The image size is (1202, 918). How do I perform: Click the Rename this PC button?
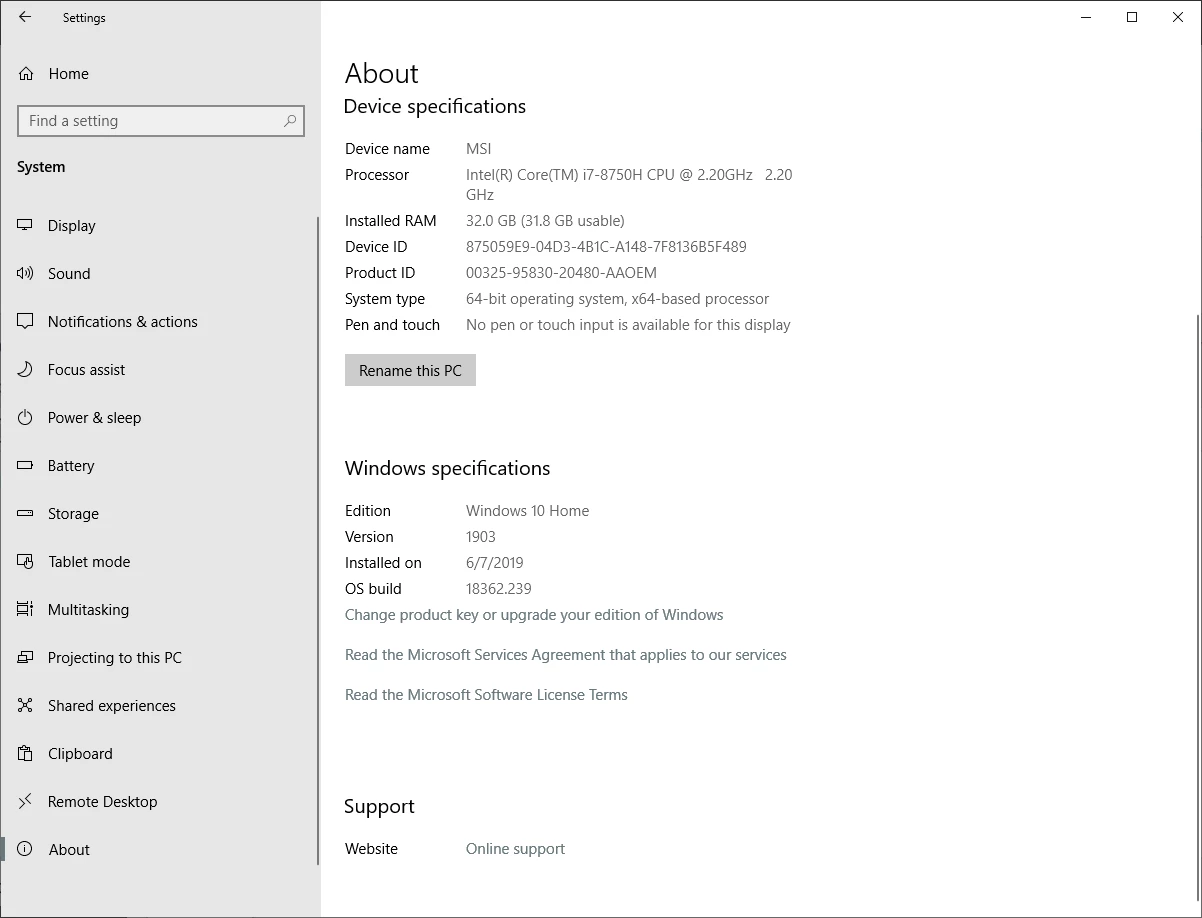coord(410,370)
